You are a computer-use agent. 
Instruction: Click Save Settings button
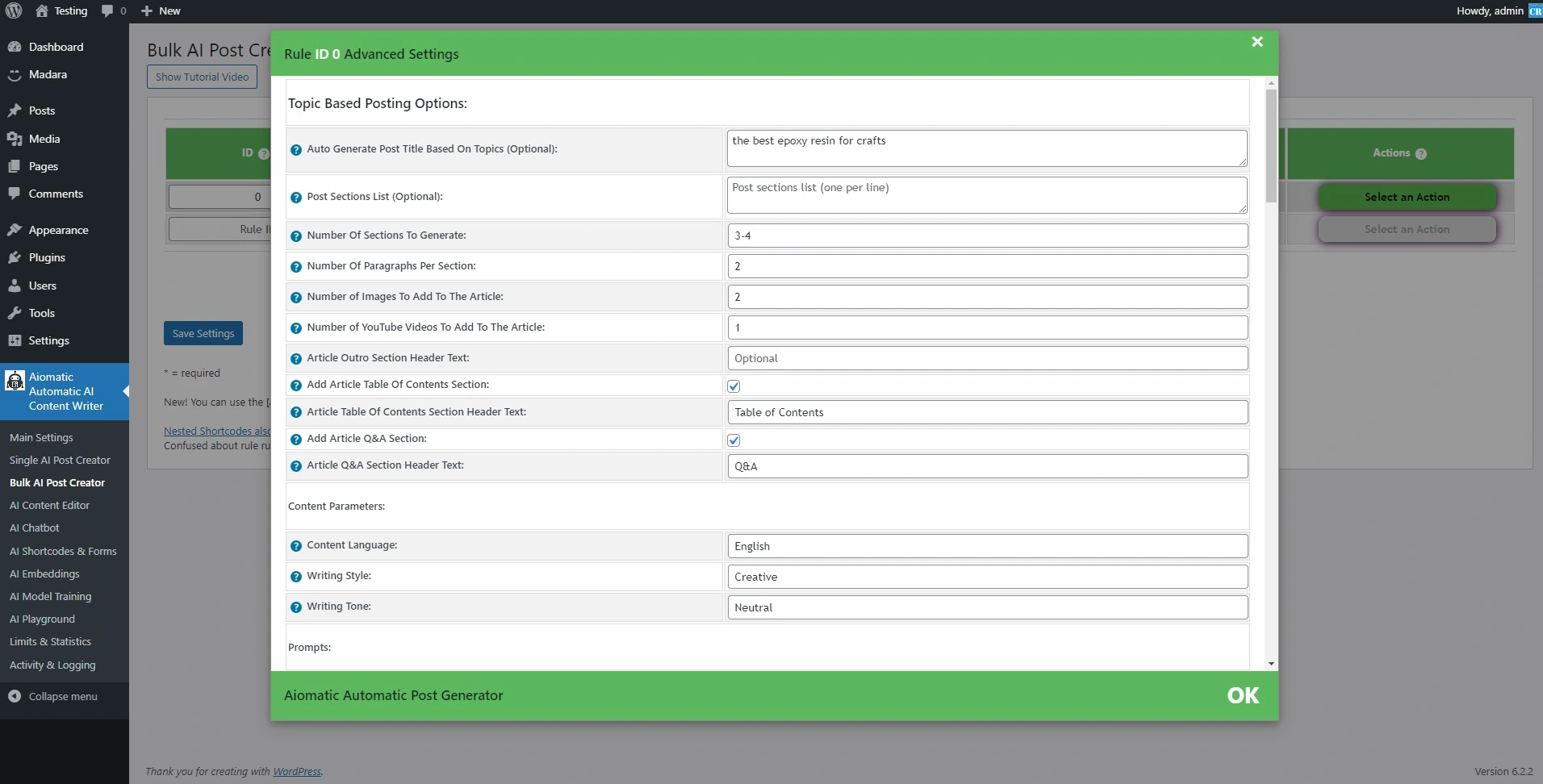203,333
